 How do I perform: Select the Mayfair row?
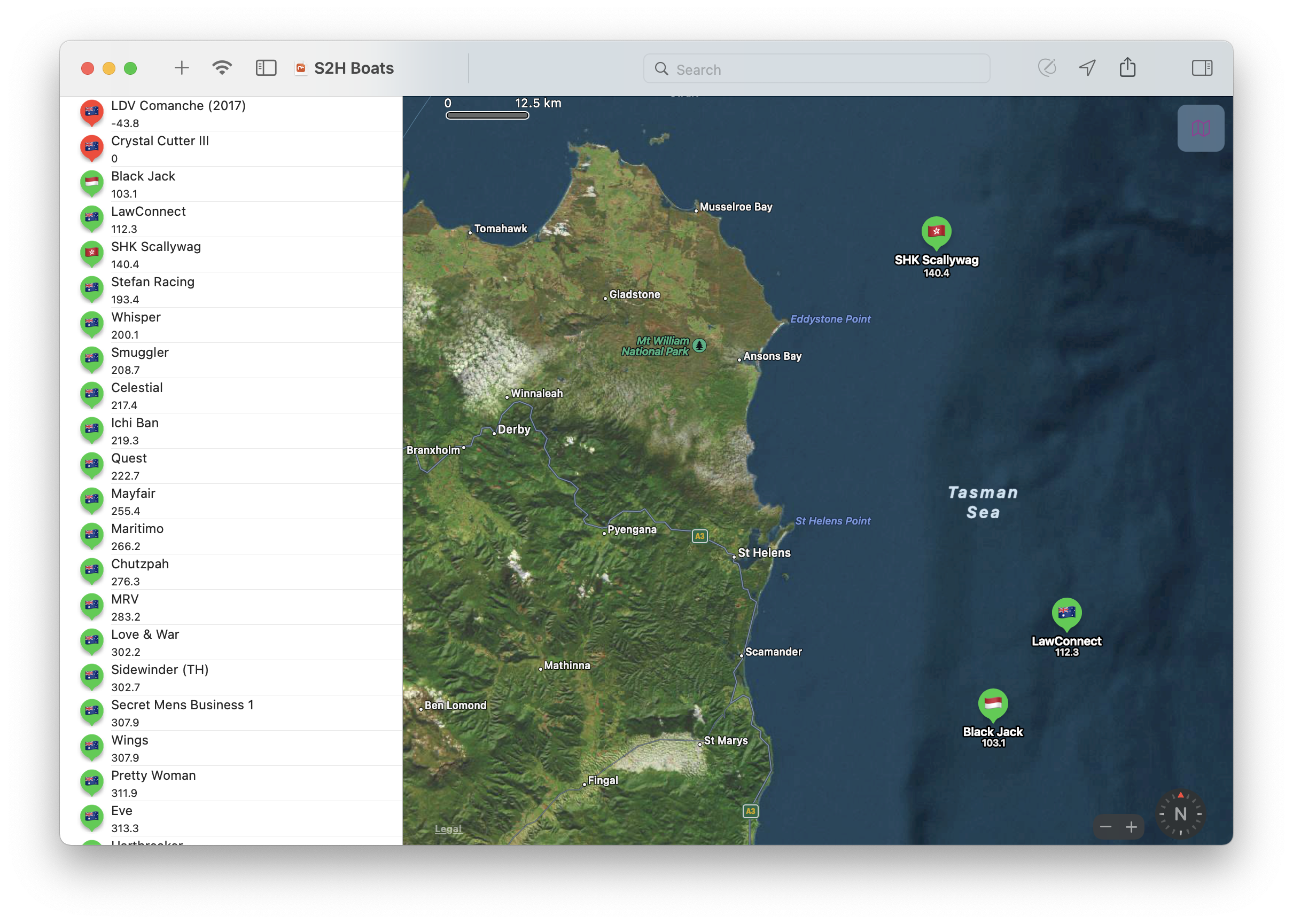tap(231, 502)
